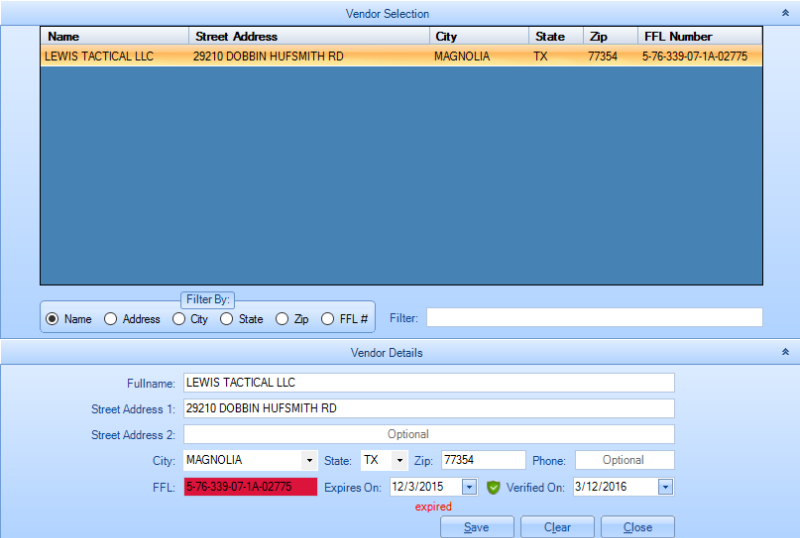Open the Expires On date picker arrow
Viewport: 800px width, 538px height.
pyautogui.click(x=469, y=487)
